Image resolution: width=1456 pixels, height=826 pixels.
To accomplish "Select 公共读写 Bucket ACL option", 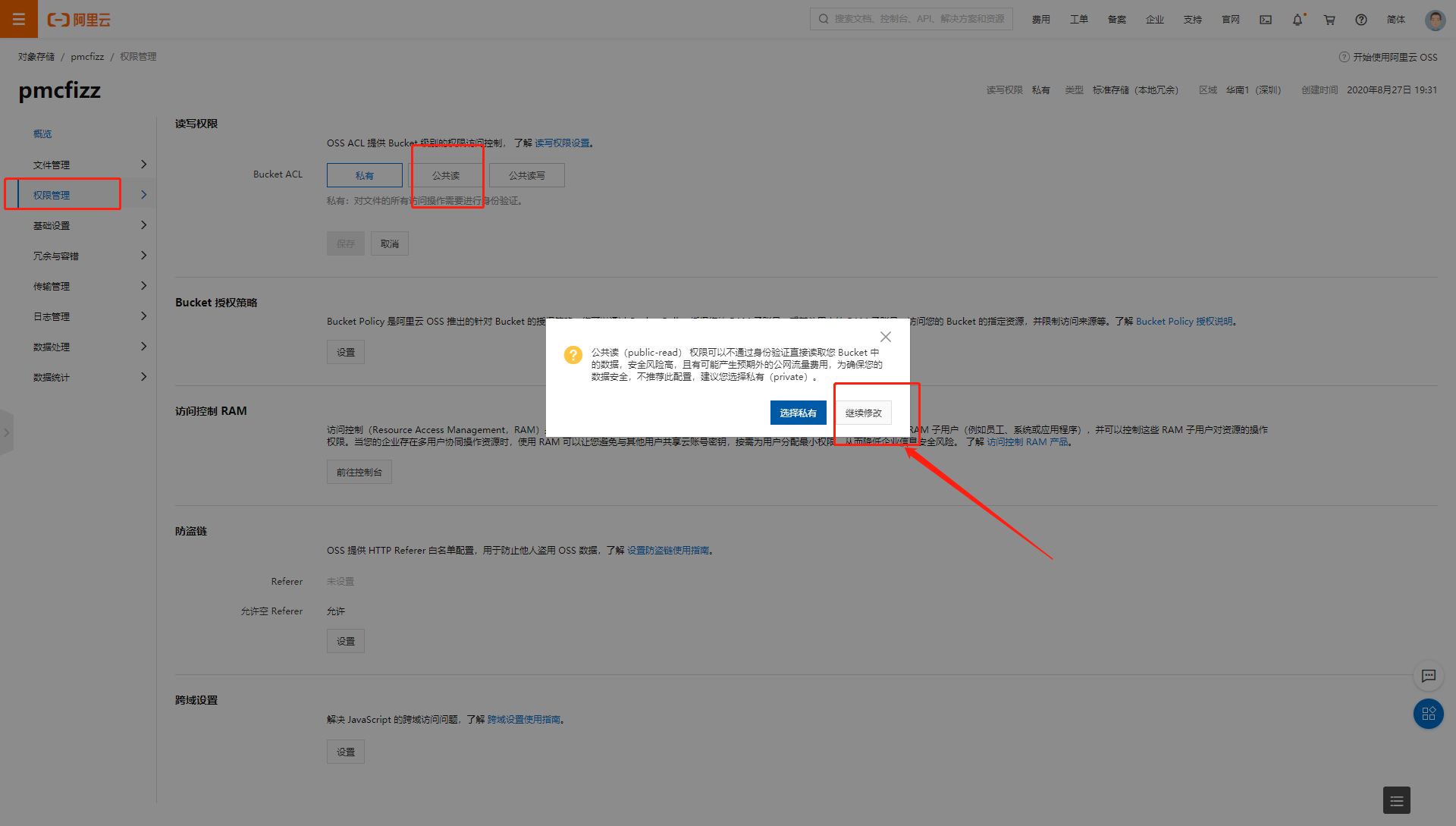I will click(527, 175).
